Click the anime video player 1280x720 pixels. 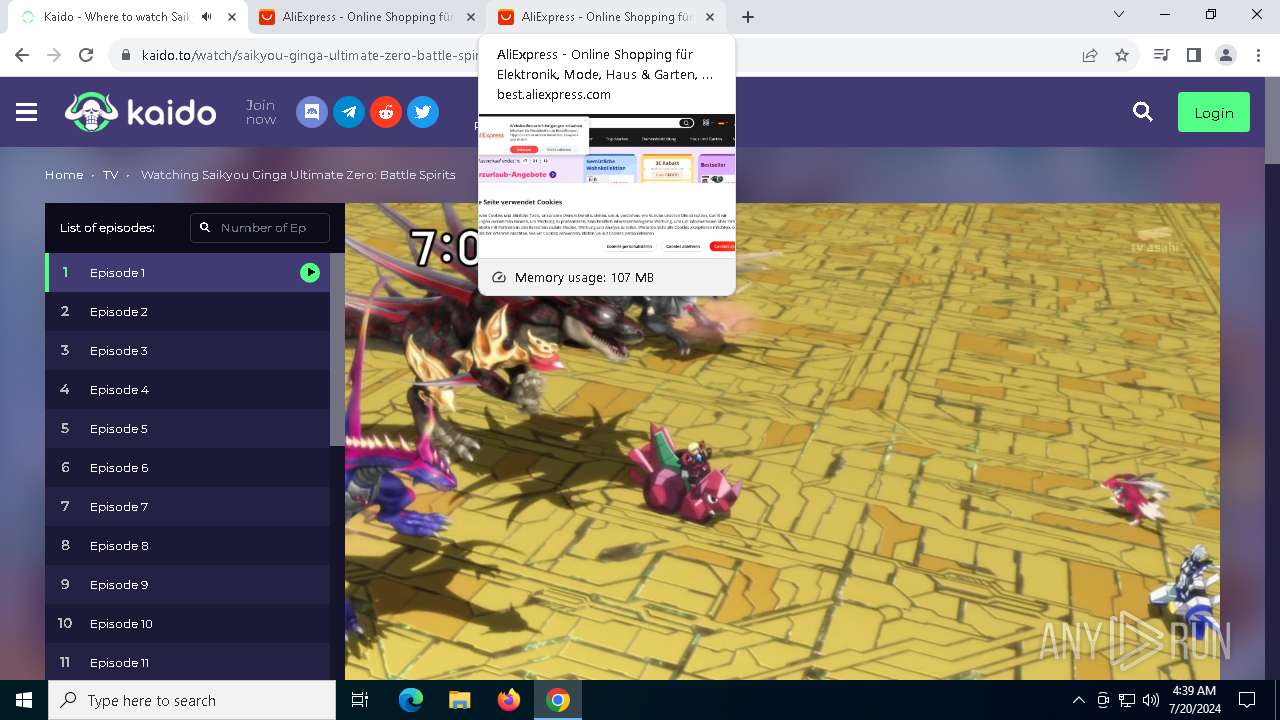point(782,441)
